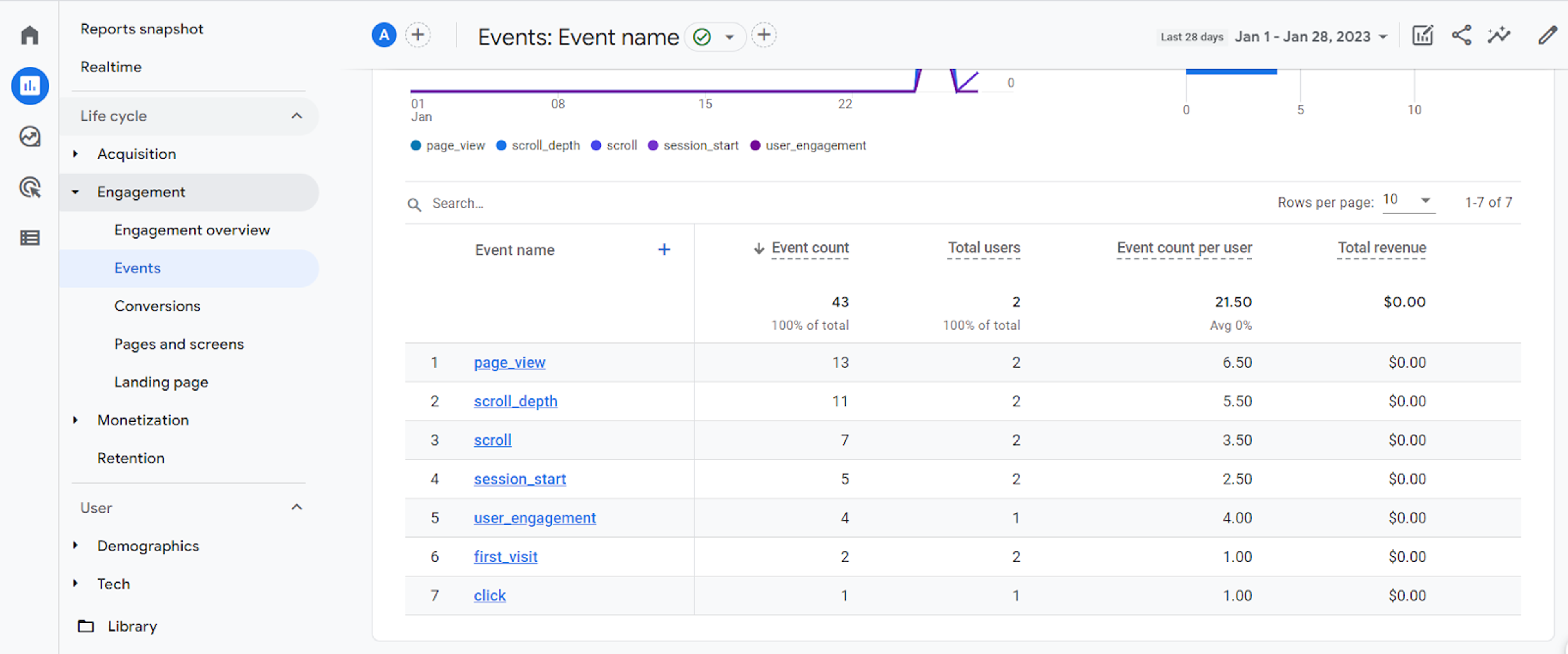
Task: Open the first_visit event link
Action: pyautogui.click(x=505, y=556)
